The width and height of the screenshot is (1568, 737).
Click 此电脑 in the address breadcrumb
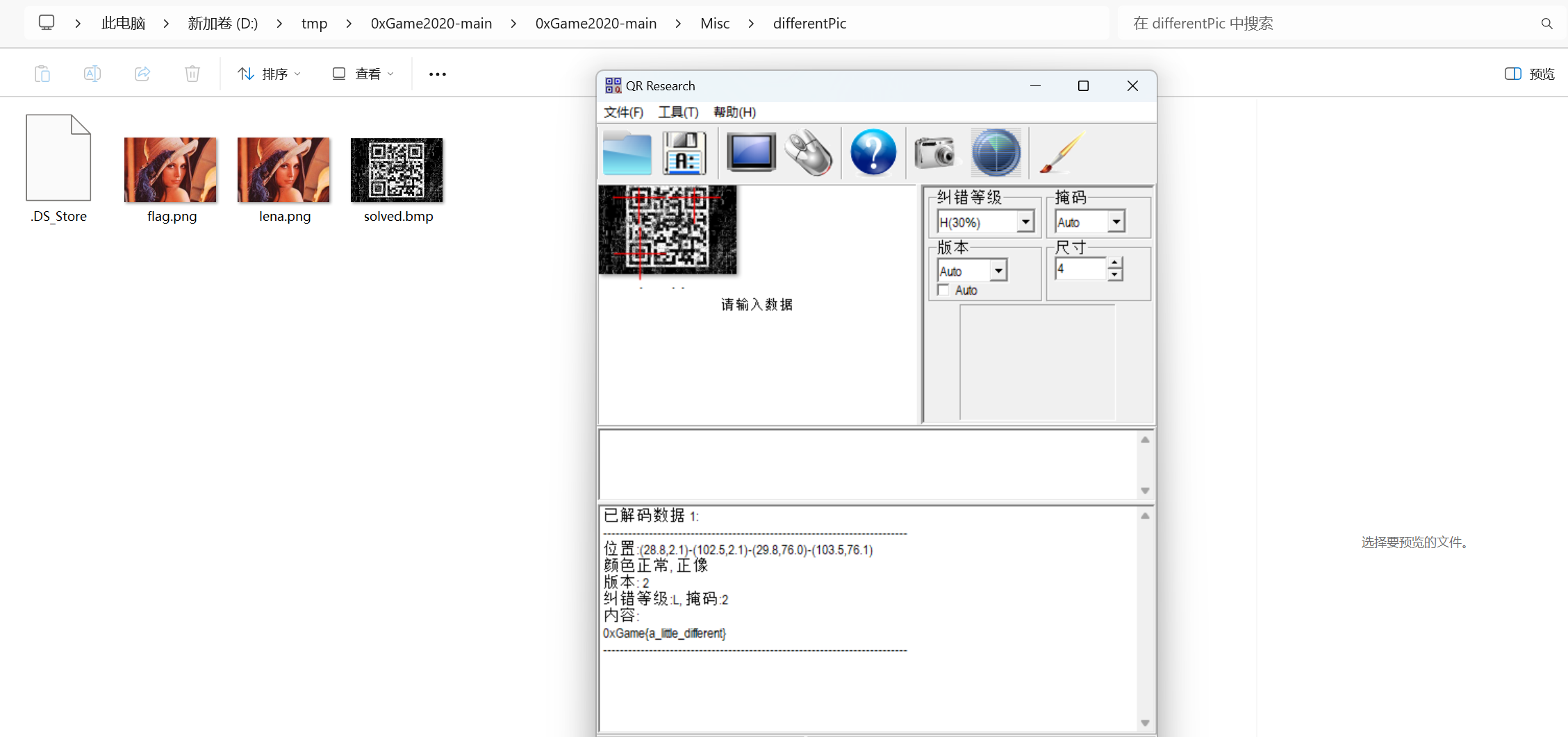pos(123,24)
